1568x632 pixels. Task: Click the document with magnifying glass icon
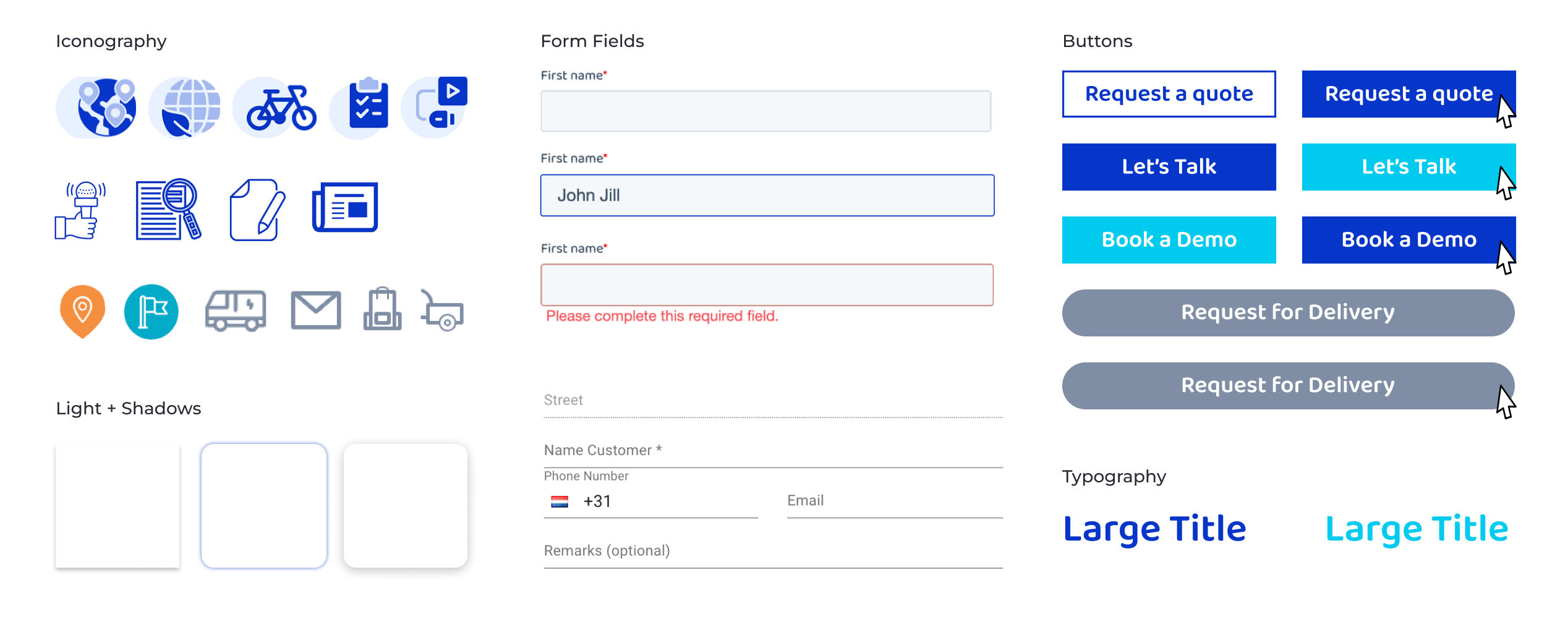[168, 209]
